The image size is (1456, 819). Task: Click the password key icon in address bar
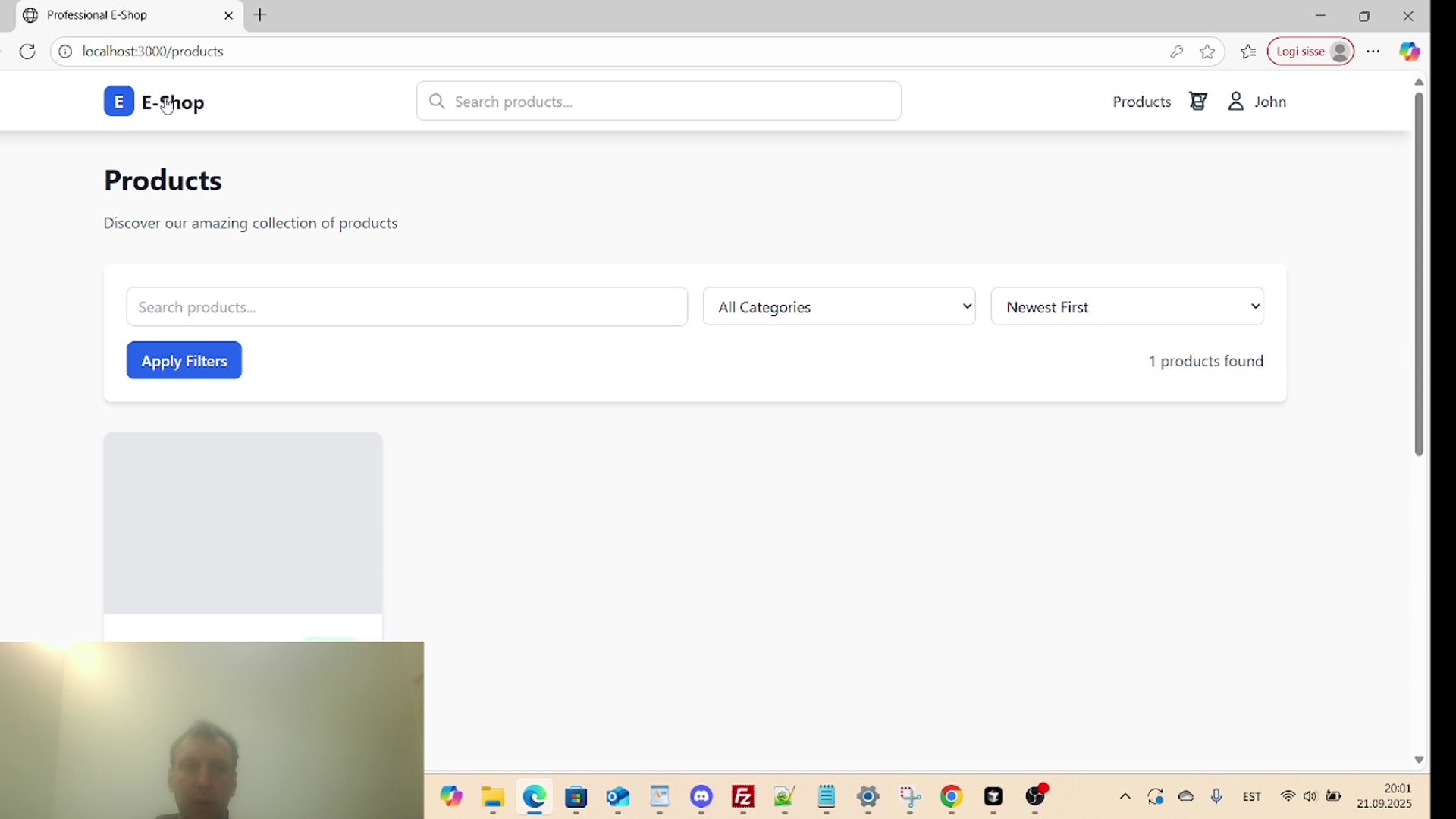coord(1176,52)
